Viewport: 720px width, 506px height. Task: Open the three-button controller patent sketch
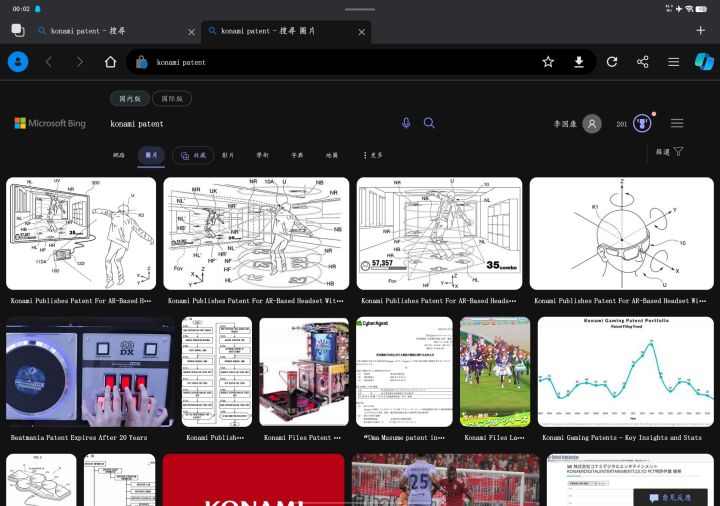click(x=41, y=480)
